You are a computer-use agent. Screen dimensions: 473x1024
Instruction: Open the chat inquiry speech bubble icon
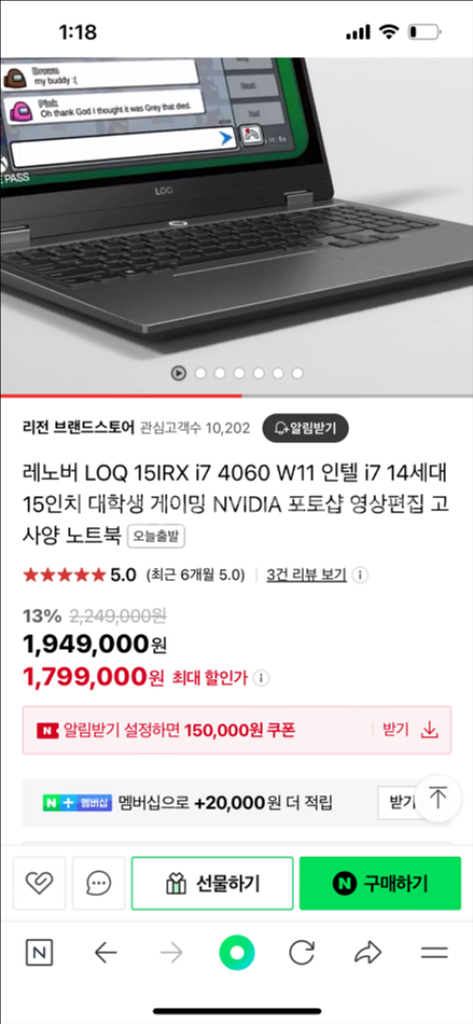[x=99, y=884]
